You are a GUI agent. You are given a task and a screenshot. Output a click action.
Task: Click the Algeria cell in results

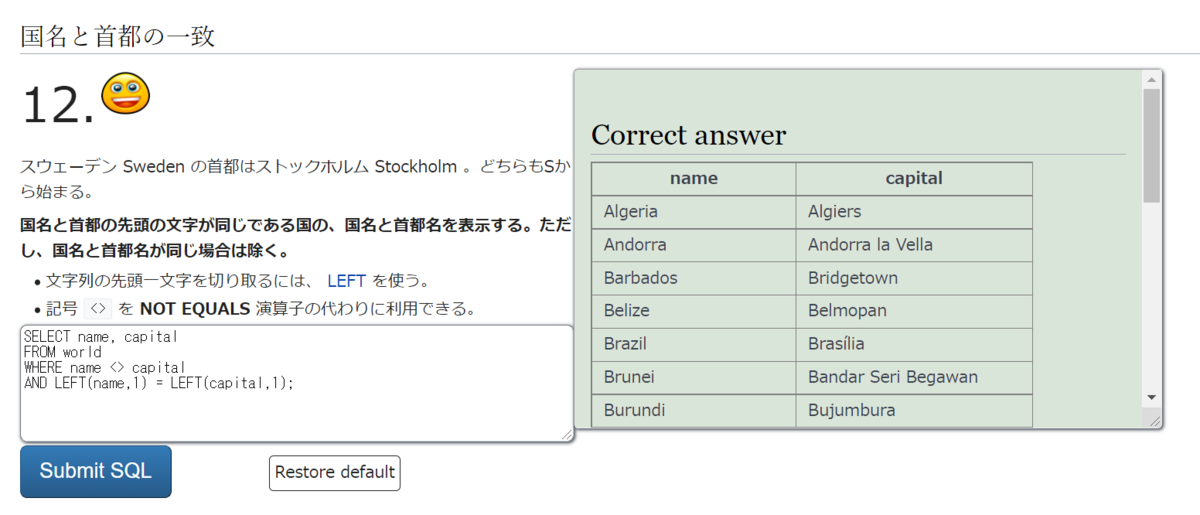[631, 212]
